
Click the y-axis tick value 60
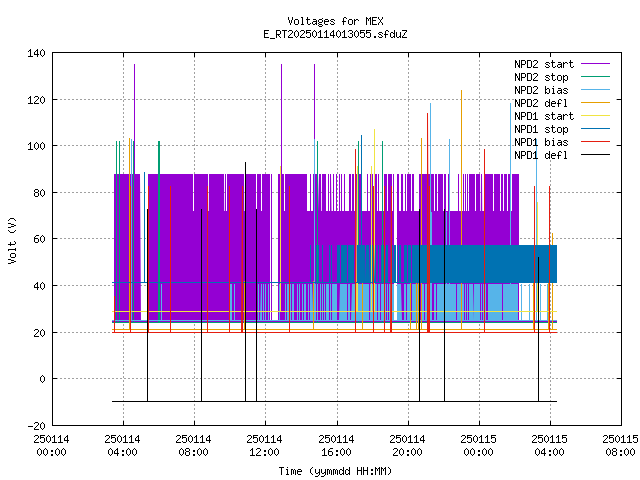(39, 239)
